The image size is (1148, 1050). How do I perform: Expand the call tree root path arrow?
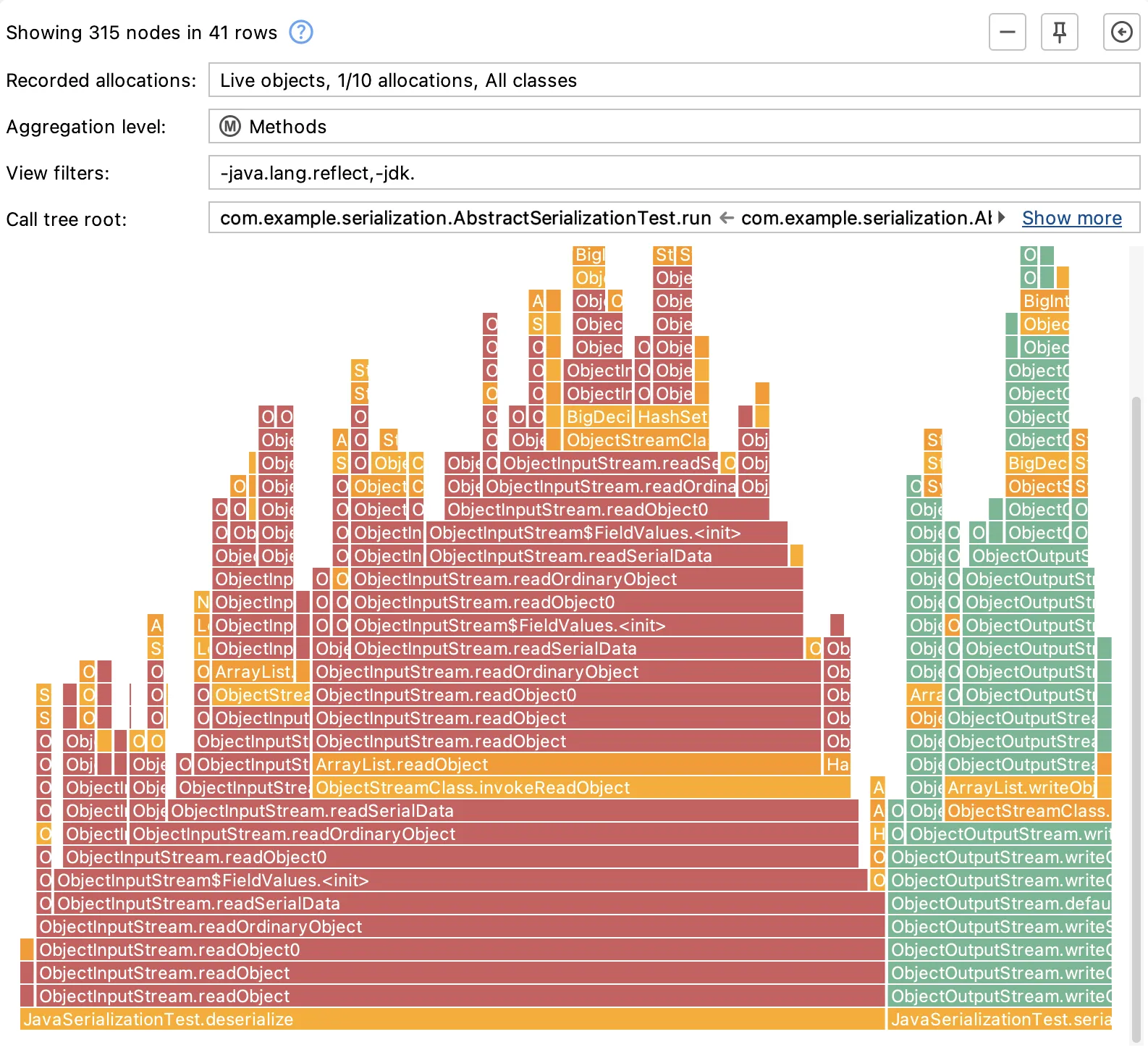coord(1002,217)
